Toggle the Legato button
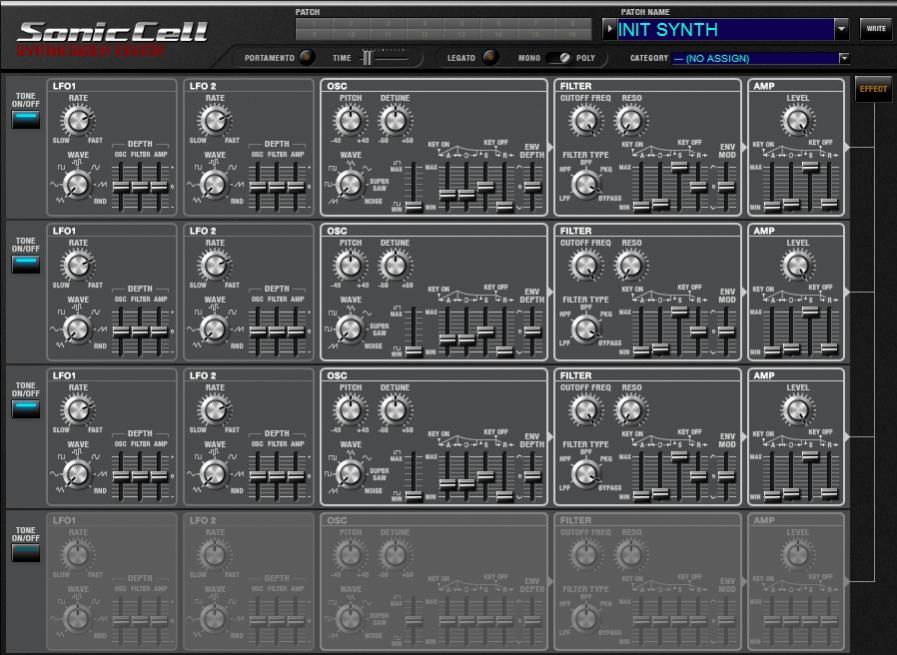Viewport: 897px width, 655px height. [x=490, y=57]
